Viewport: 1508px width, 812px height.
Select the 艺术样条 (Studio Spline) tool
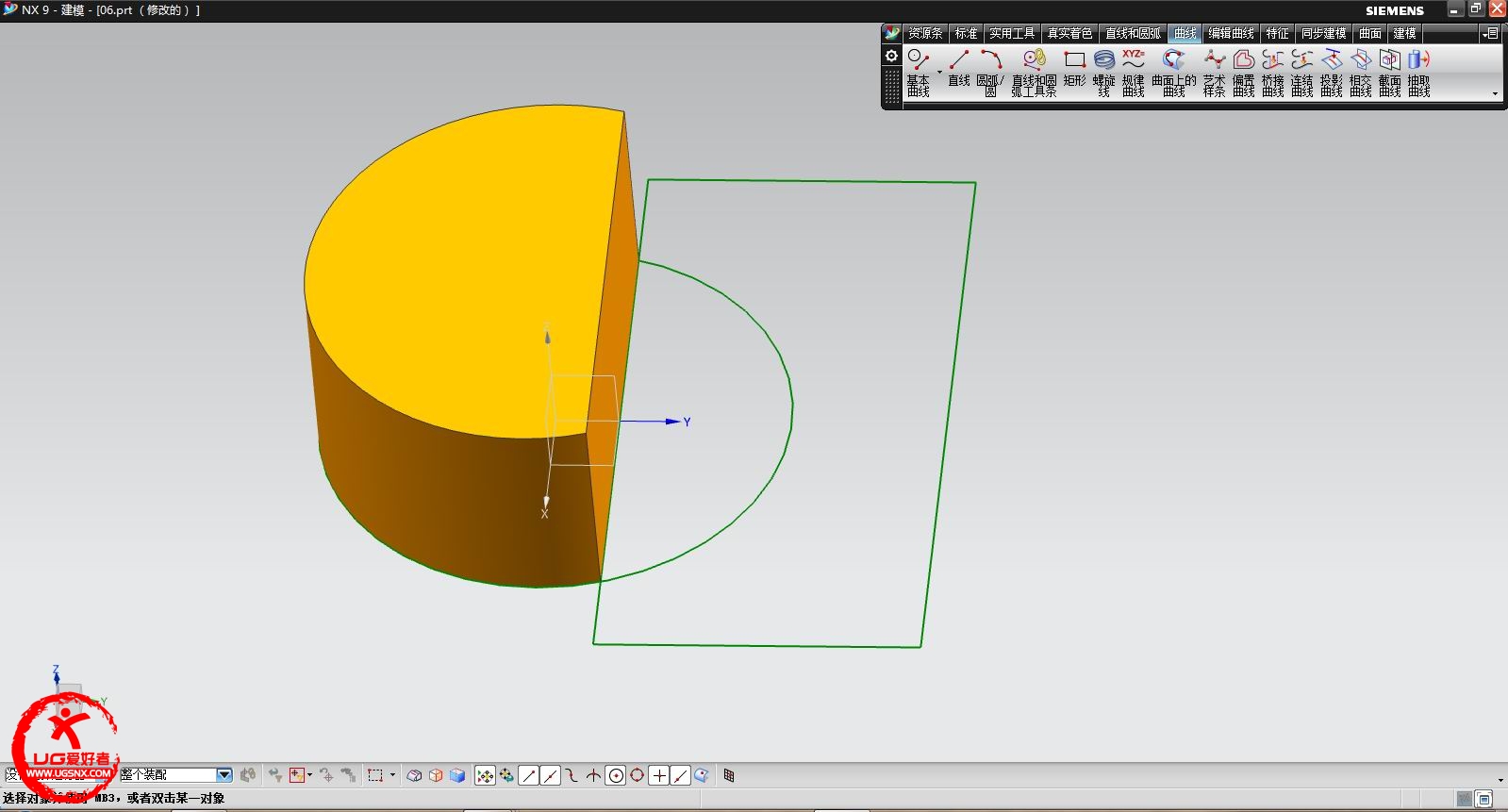[x=1215, y=73]
